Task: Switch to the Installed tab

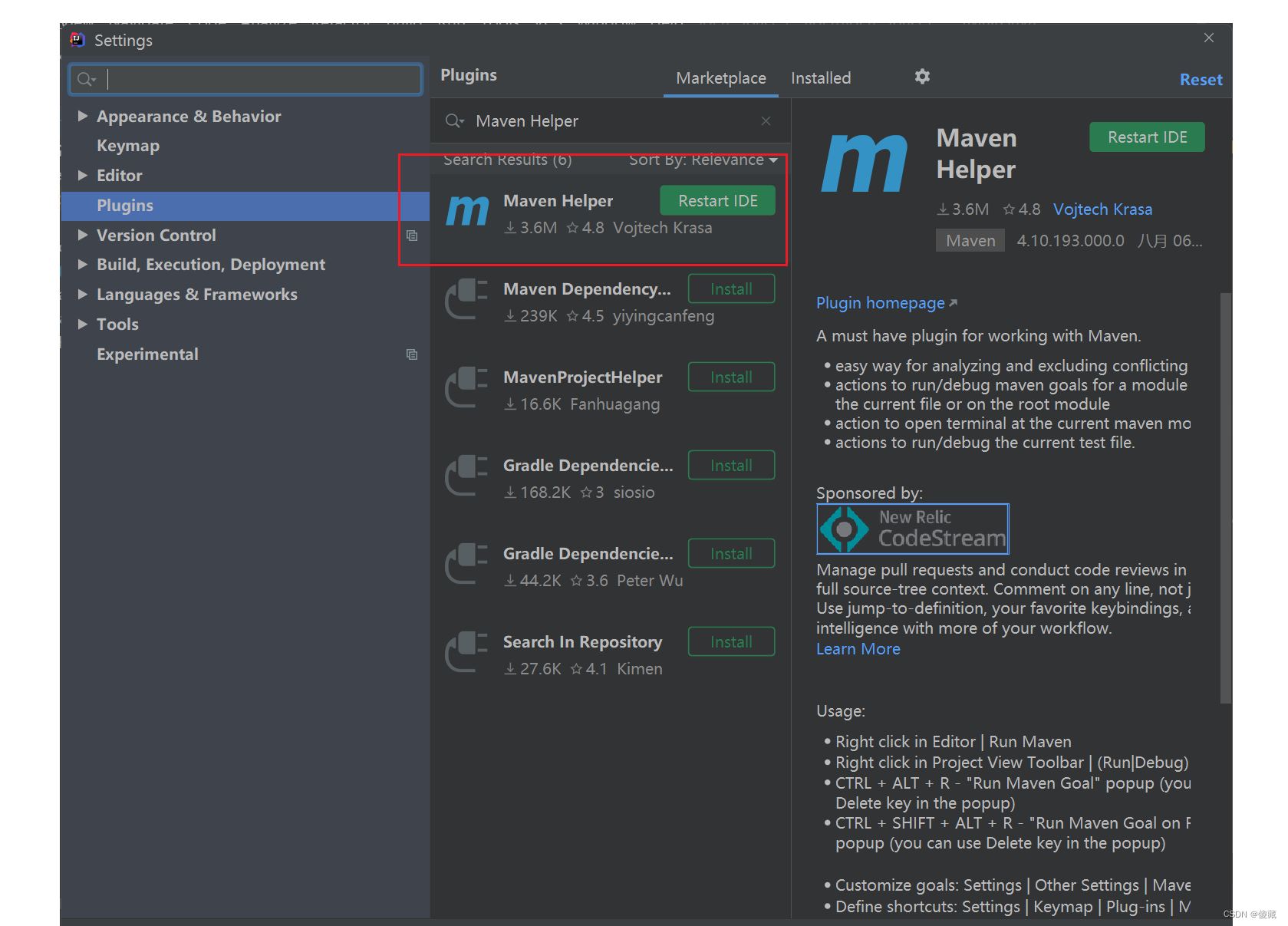Action: 821,78
